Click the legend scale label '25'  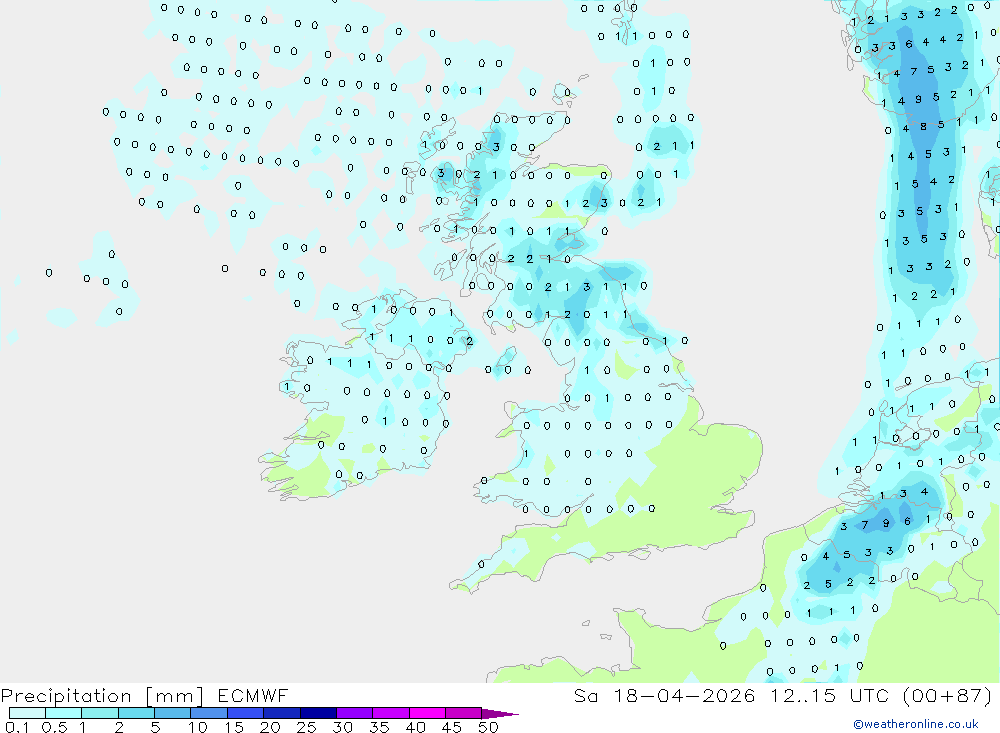306,727
